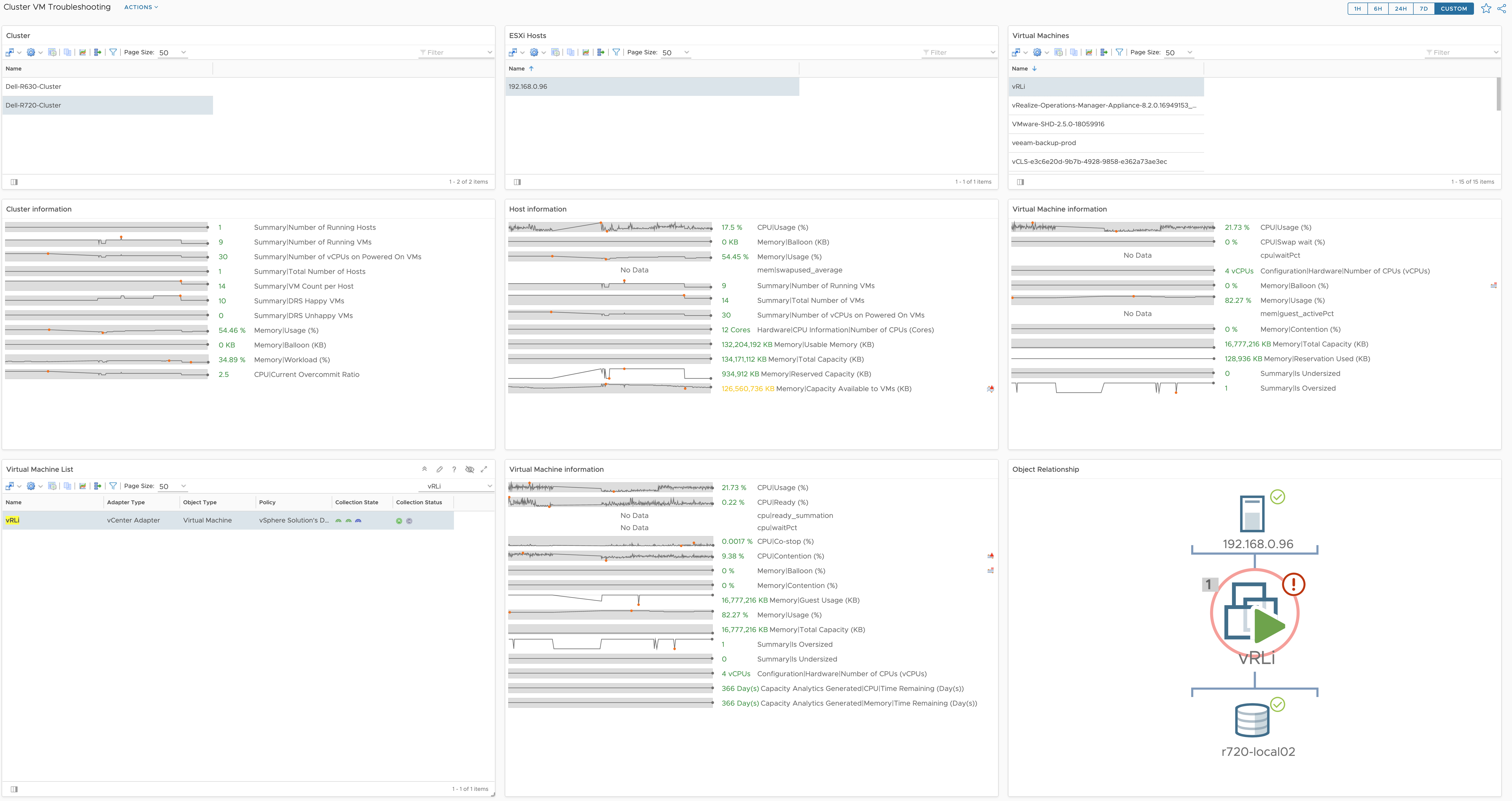Select the 6H time range
1512x801 pixels.
tap(1378, 9)
